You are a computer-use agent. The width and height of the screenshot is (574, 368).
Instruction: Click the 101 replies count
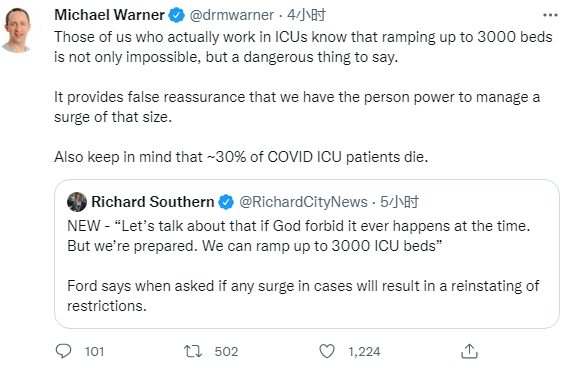(x=94, y=352)
